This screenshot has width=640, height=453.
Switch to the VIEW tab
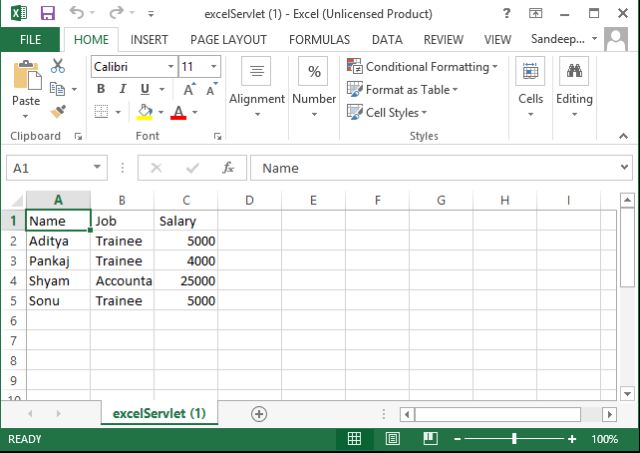[x=497, y=40]
